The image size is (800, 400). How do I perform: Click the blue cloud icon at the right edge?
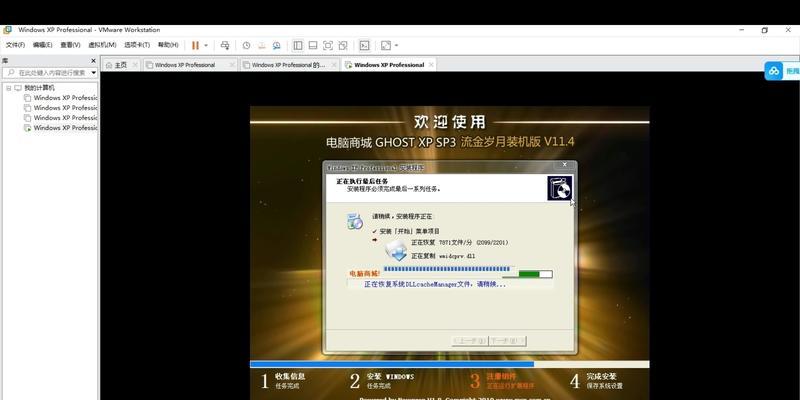click(x=773, y=71)
